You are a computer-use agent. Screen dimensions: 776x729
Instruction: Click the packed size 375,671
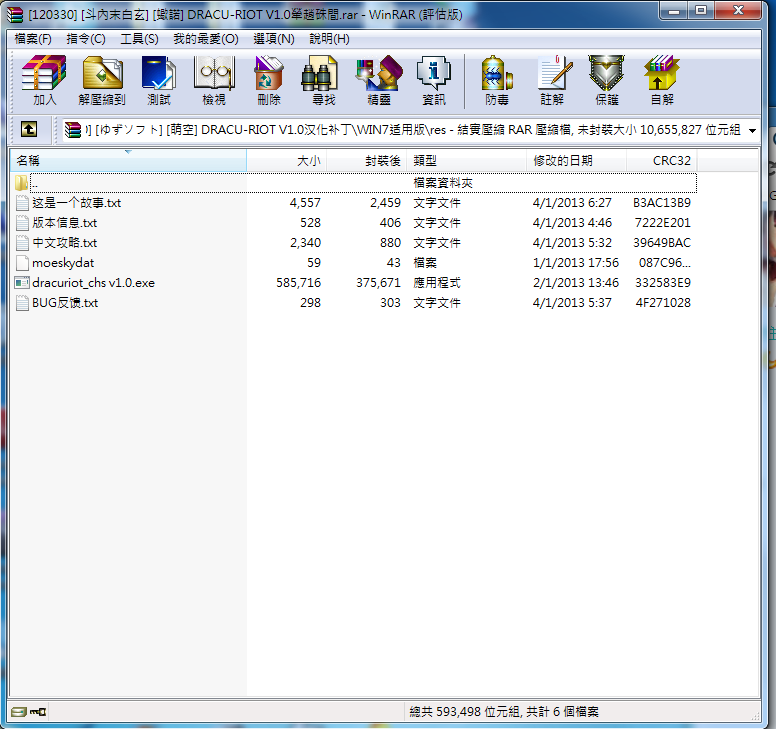point(378,283)
